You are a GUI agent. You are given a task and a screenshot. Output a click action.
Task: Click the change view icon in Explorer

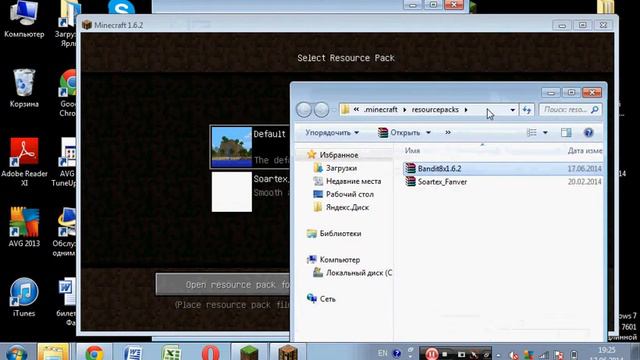pyautogui.click(x=531, y=133)
